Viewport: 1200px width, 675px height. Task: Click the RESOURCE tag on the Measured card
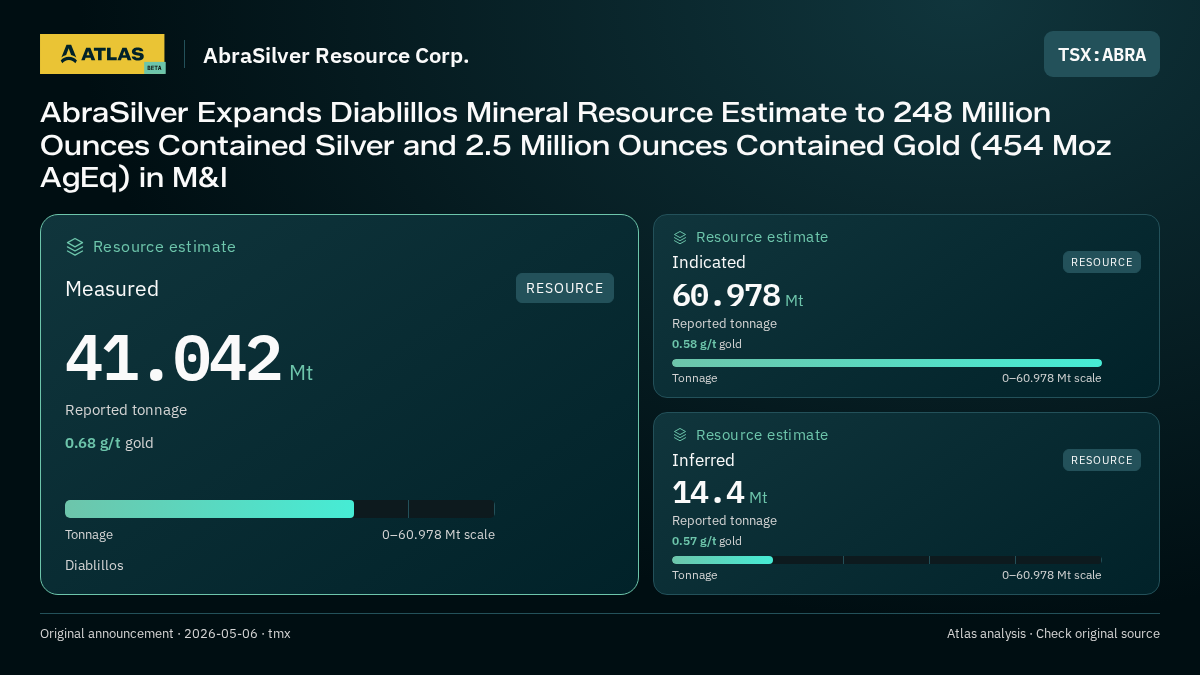tap(565, 288)
